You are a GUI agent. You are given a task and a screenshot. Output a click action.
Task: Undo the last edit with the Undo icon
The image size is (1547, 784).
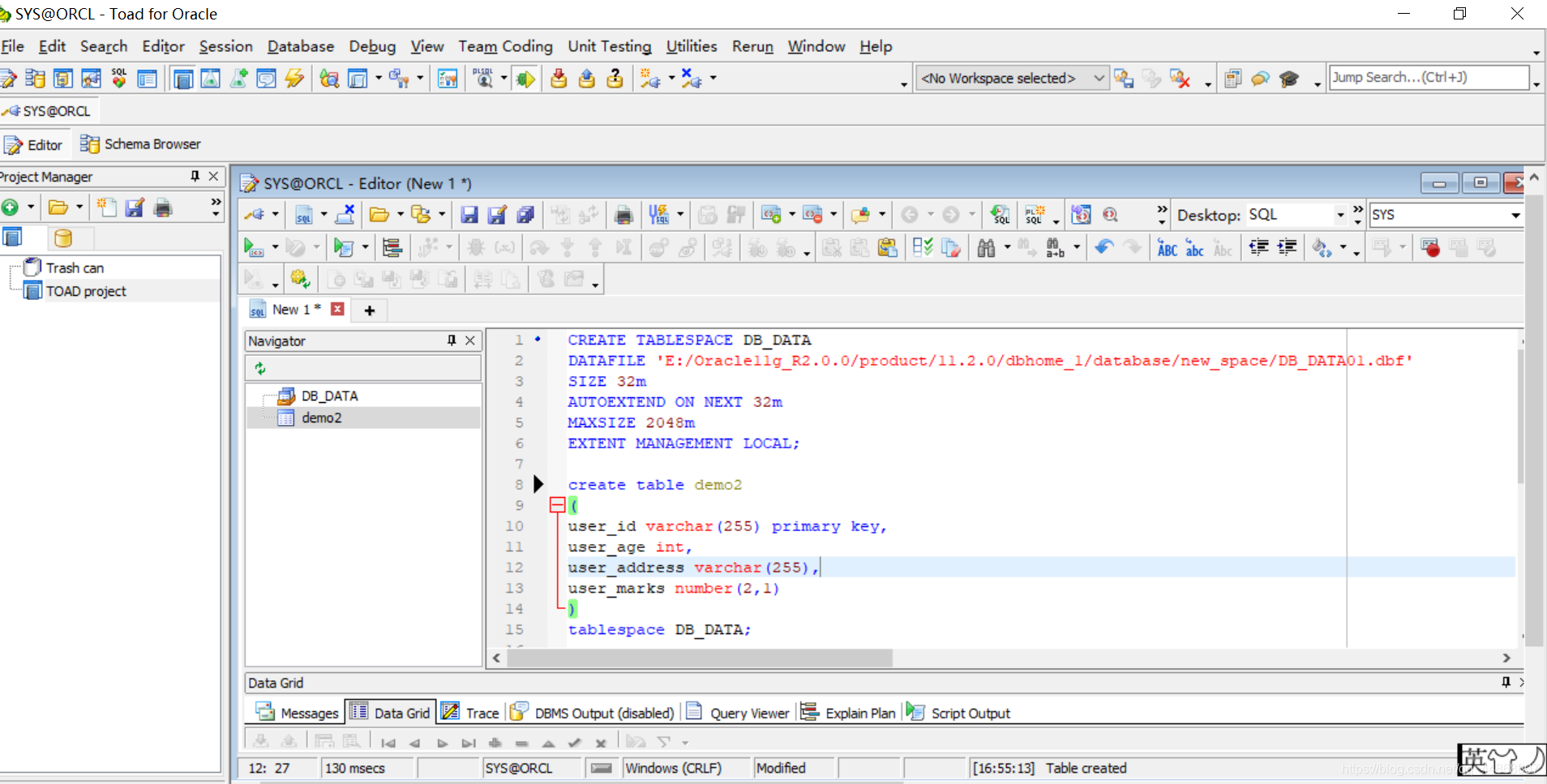[1105, 247]
